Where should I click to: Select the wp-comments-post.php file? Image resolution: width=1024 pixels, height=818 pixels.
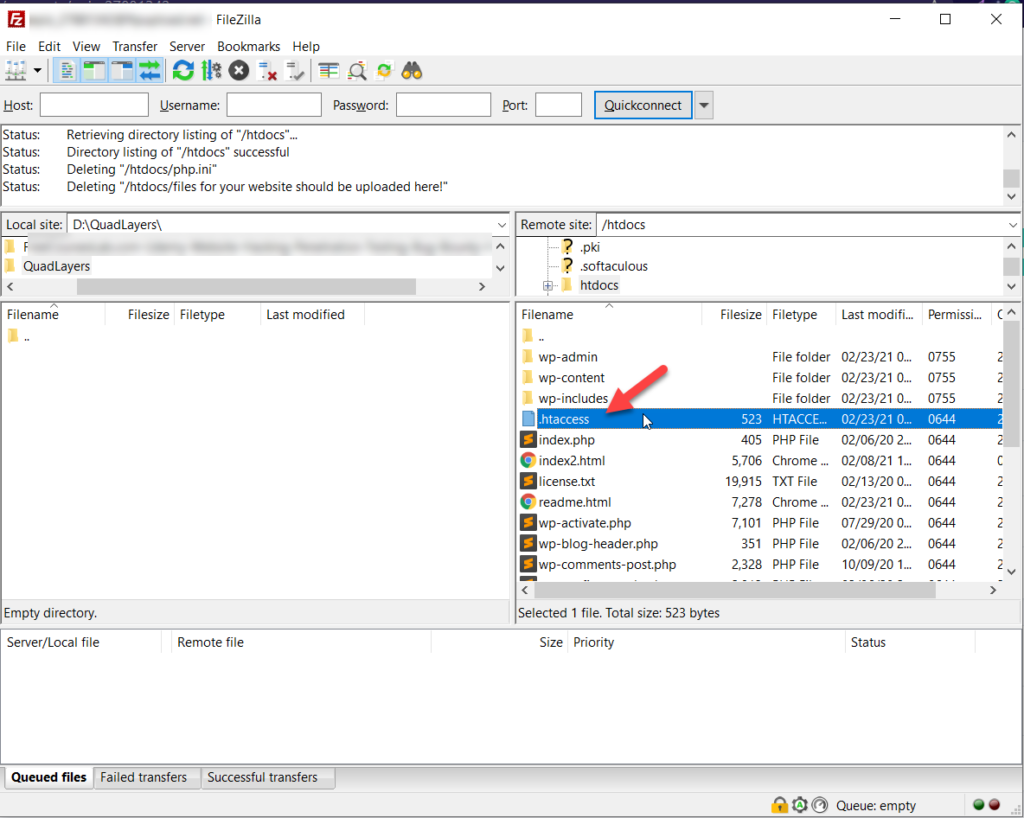pyautogui.click(x=607, y=565)
